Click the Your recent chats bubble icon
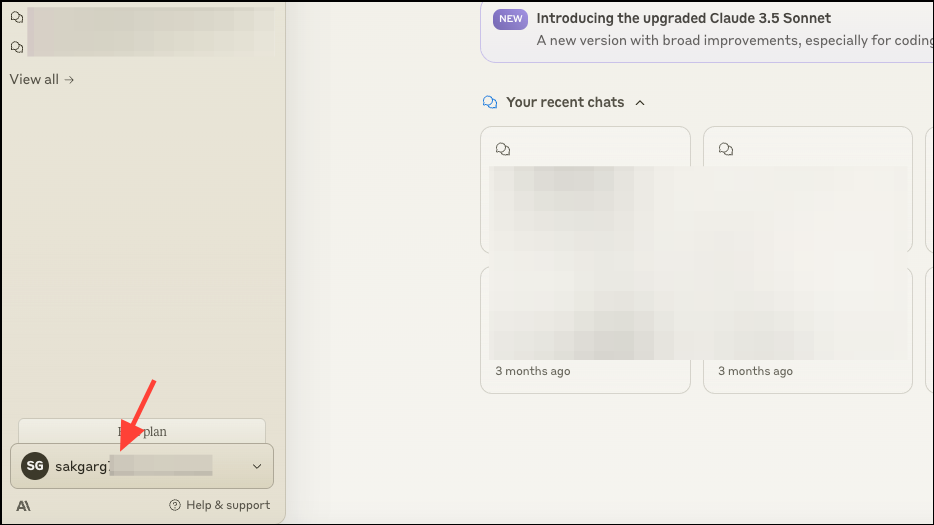 490,102
